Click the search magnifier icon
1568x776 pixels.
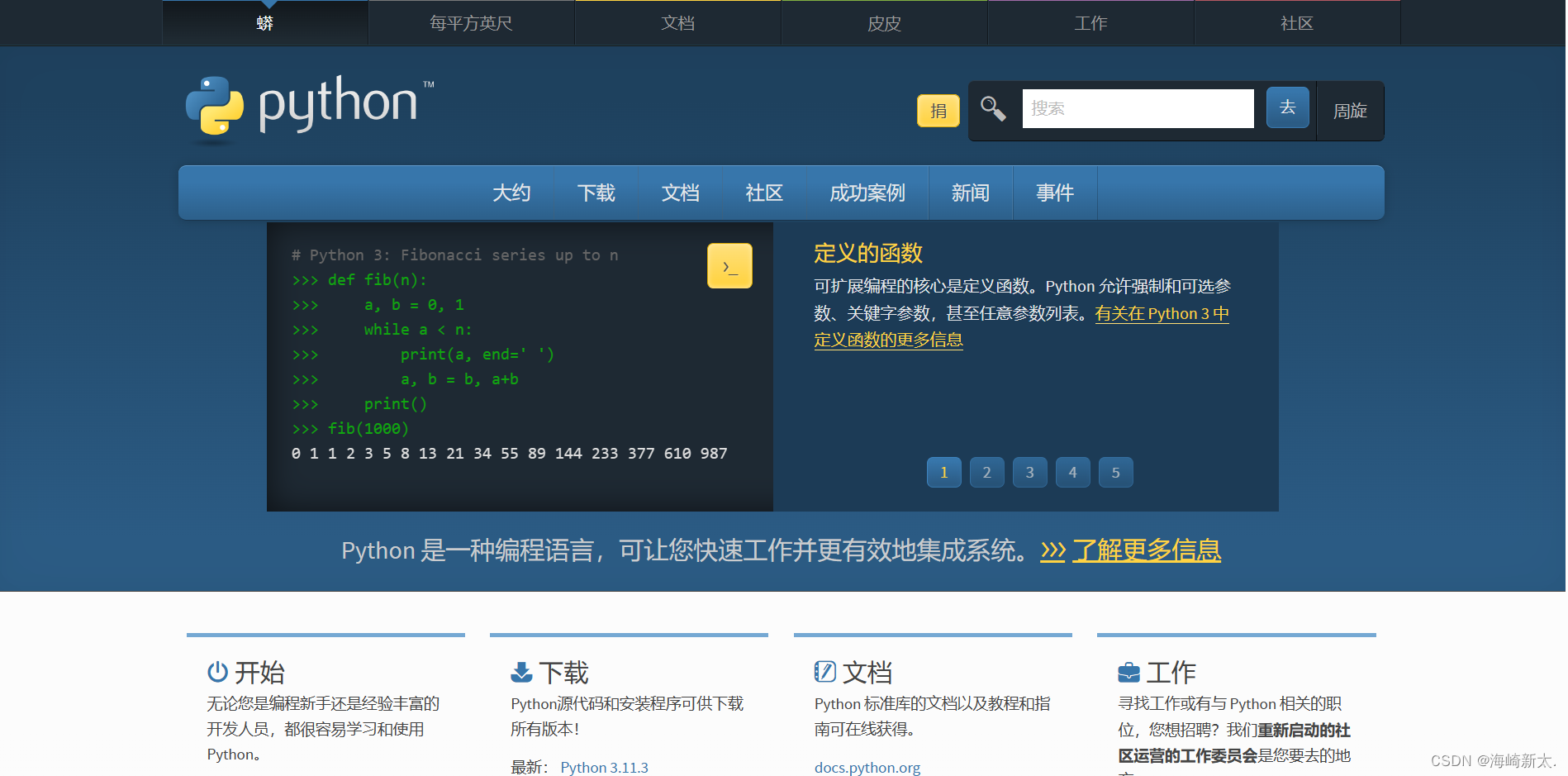tap(992, 108)
